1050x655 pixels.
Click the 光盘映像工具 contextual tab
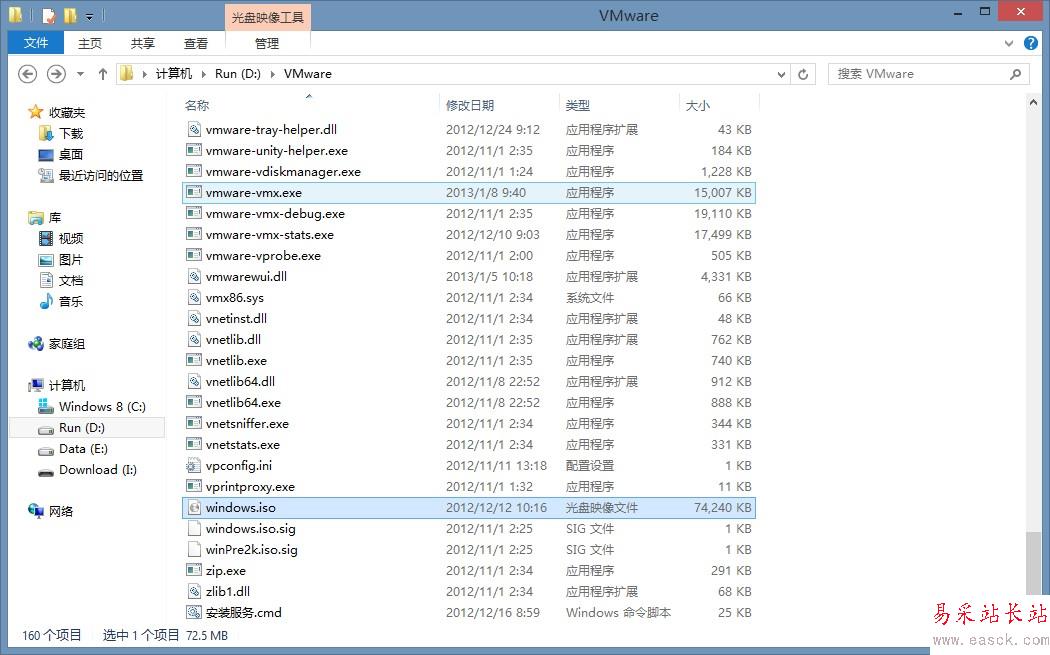tap(268, 17)
